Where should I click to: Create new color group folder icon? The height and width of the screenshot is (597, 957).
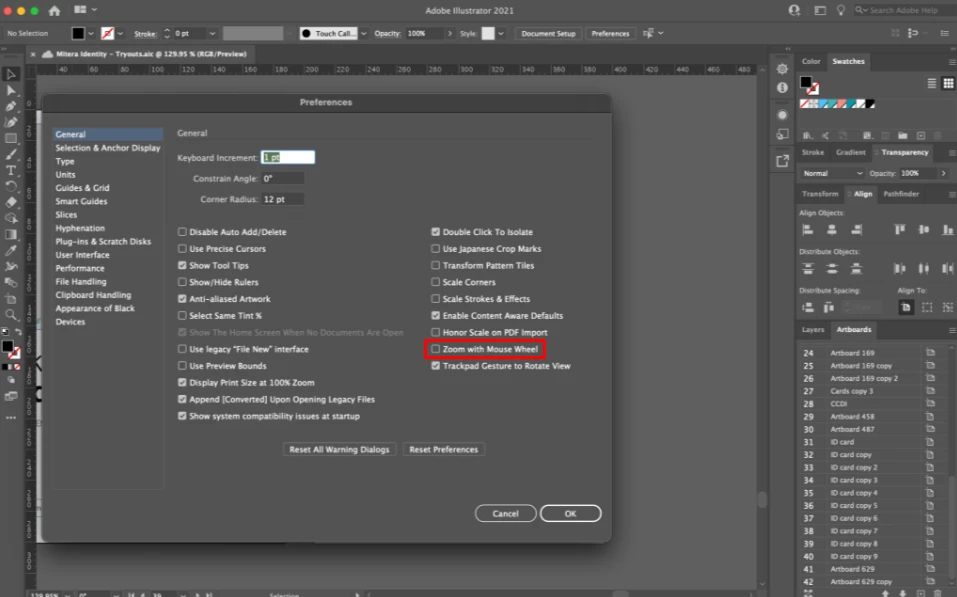(x=902, y=136)
